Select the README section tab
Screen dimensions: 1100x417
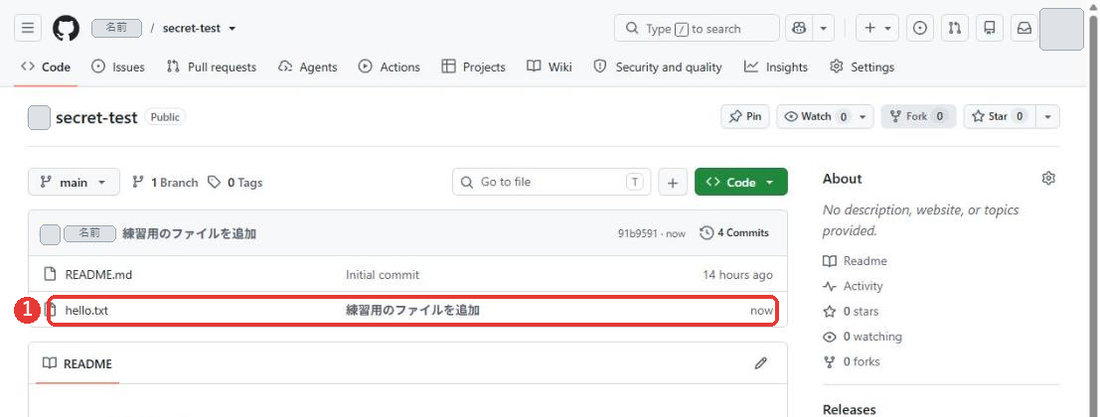click(x=77, y=363)
